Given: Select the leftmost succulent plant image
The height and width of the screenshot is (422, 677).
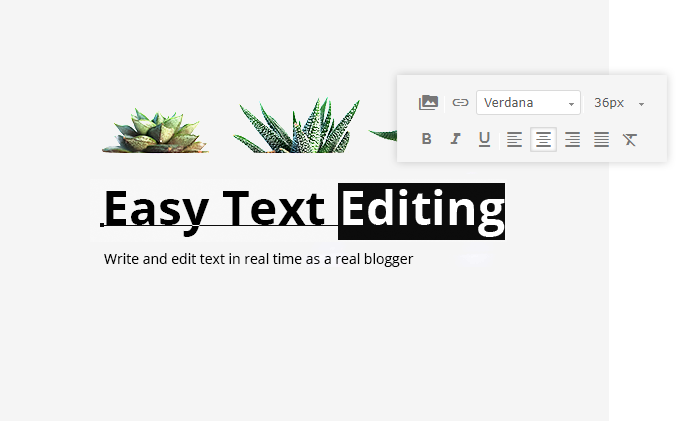Looking at the screenshot, I should click(x=155, y=131).
